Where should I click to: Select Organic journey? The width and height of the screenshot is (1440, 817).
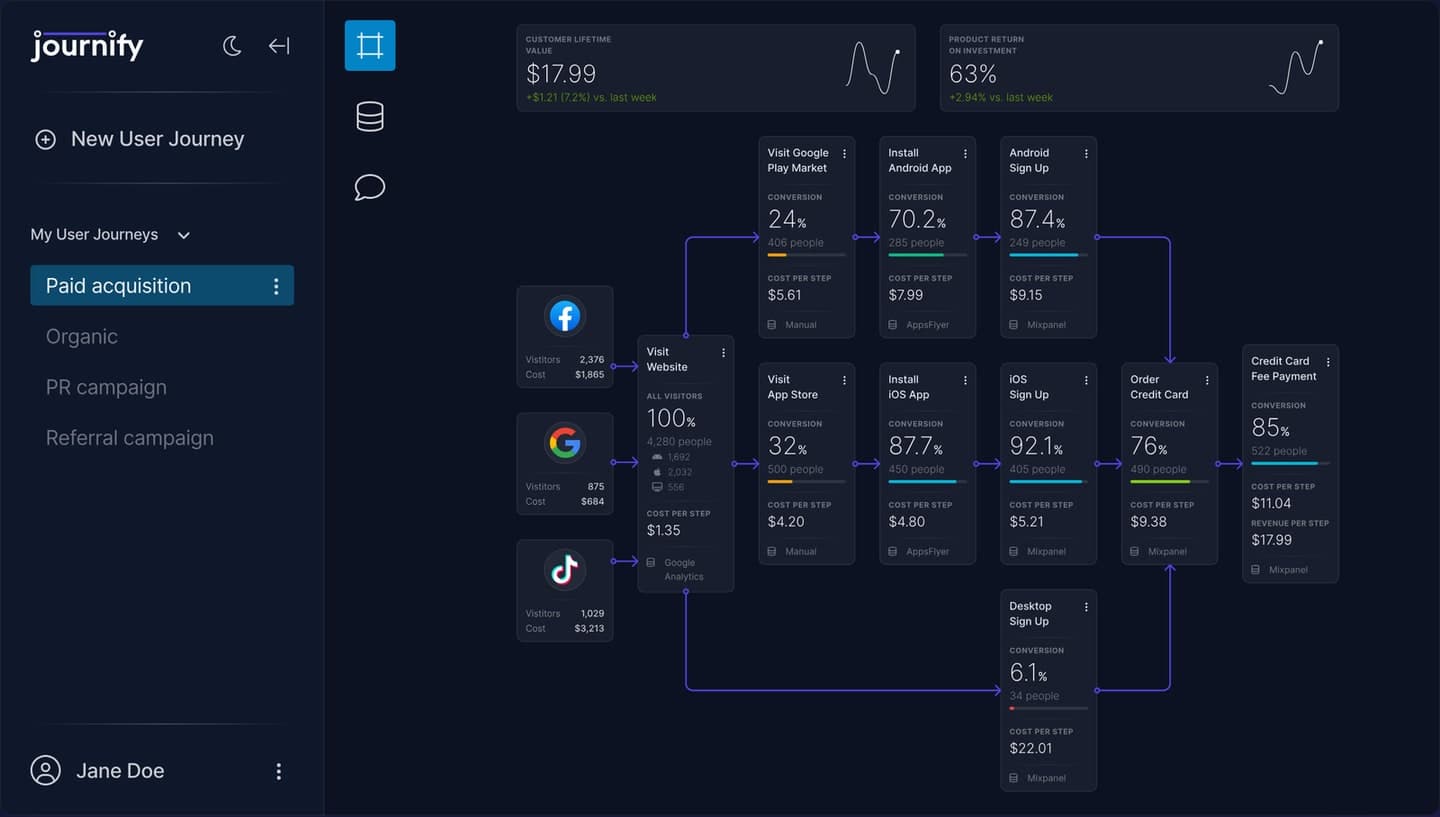click(x=82, y=337)
